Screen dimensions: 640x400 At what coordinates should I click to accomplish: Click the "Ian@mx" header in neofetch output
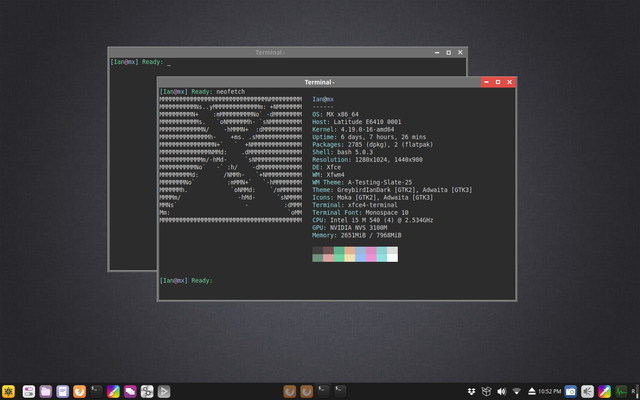click(x=323, y=99)
